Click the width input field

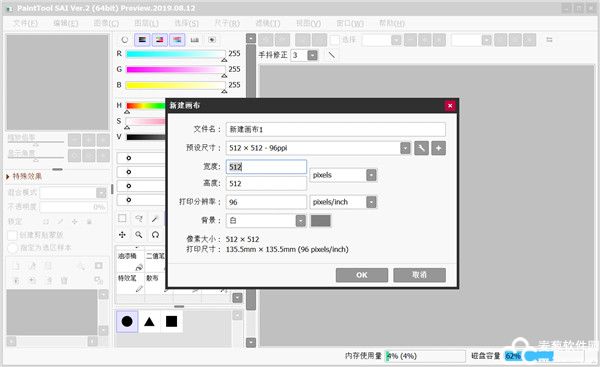266,167
